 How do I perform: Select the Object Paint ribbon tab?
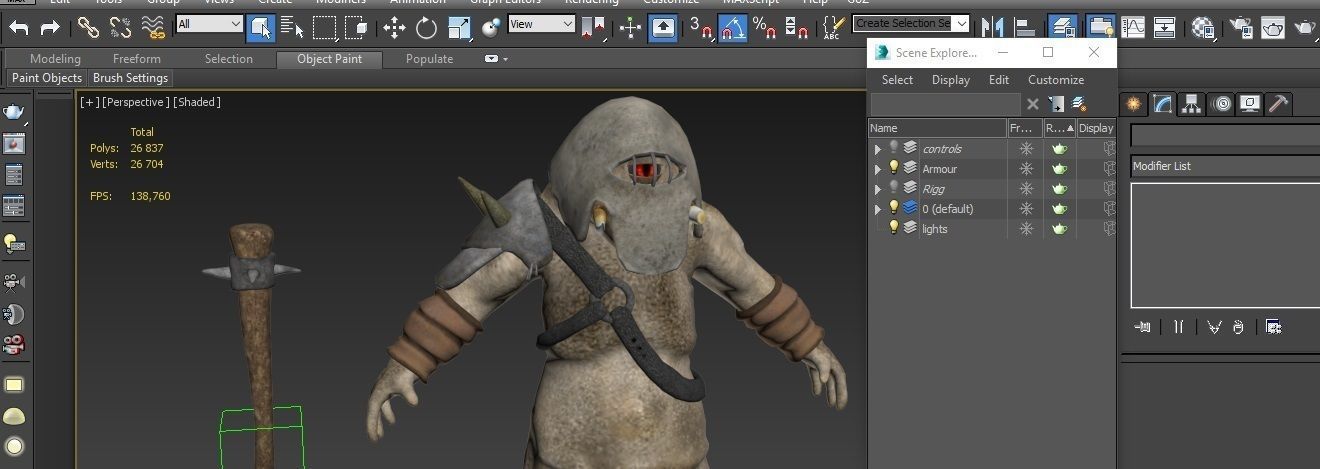tap(329, 59)
